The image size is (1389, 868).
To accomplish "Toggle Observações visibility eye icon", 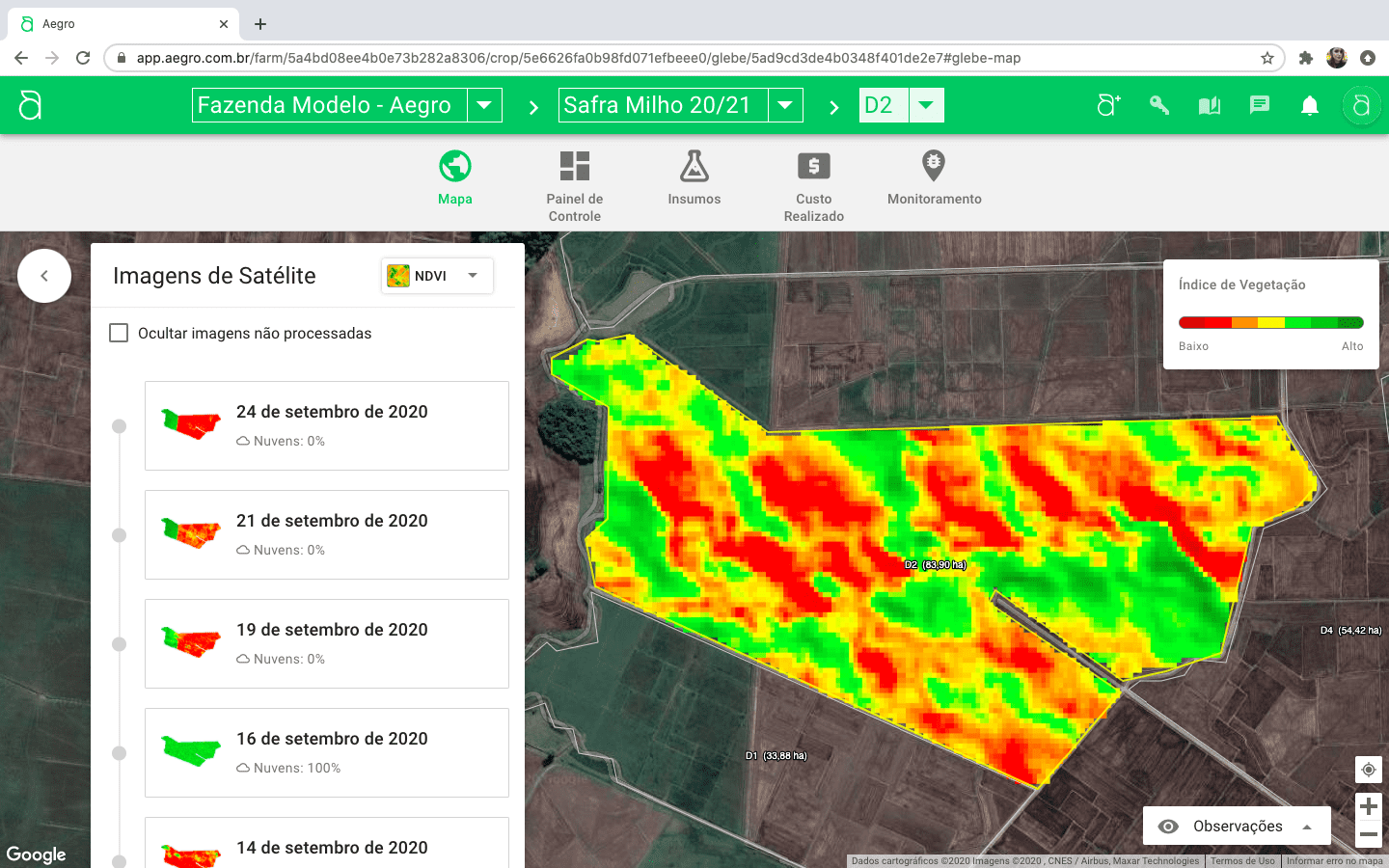I will click(1168, 827).
